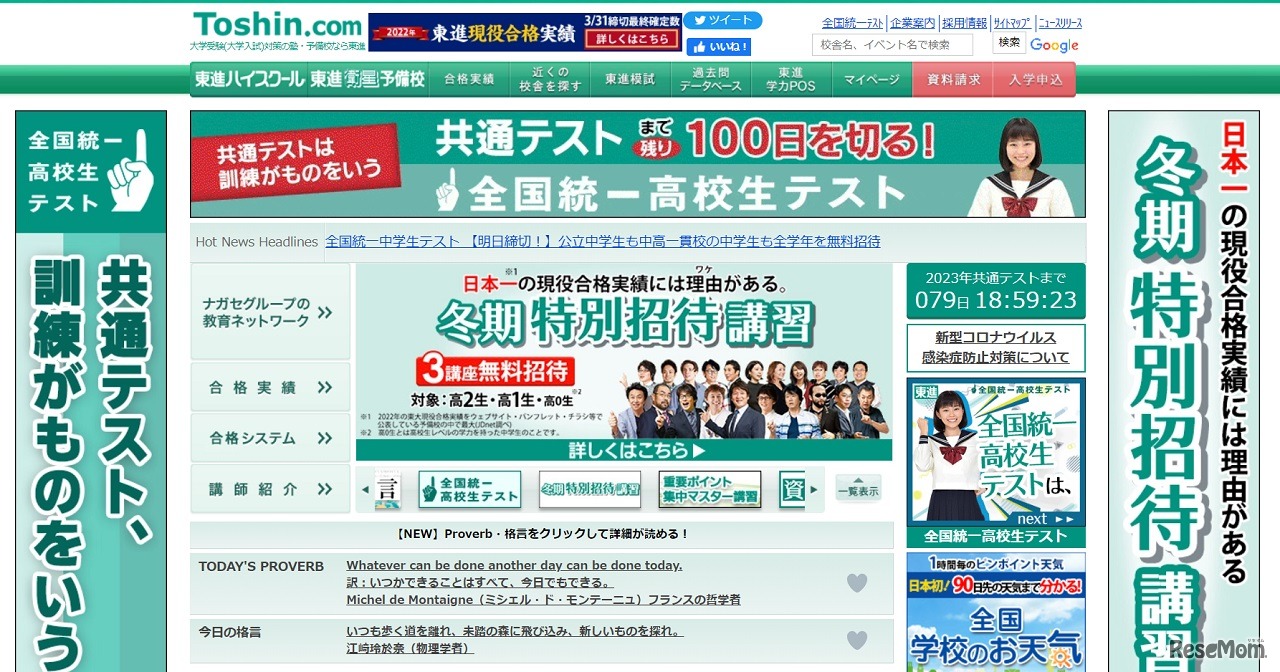This screenshot has width=1280, height=672.
Task: Click the 全国統一高校生テスト caption under ad
Action: [995, 536]
